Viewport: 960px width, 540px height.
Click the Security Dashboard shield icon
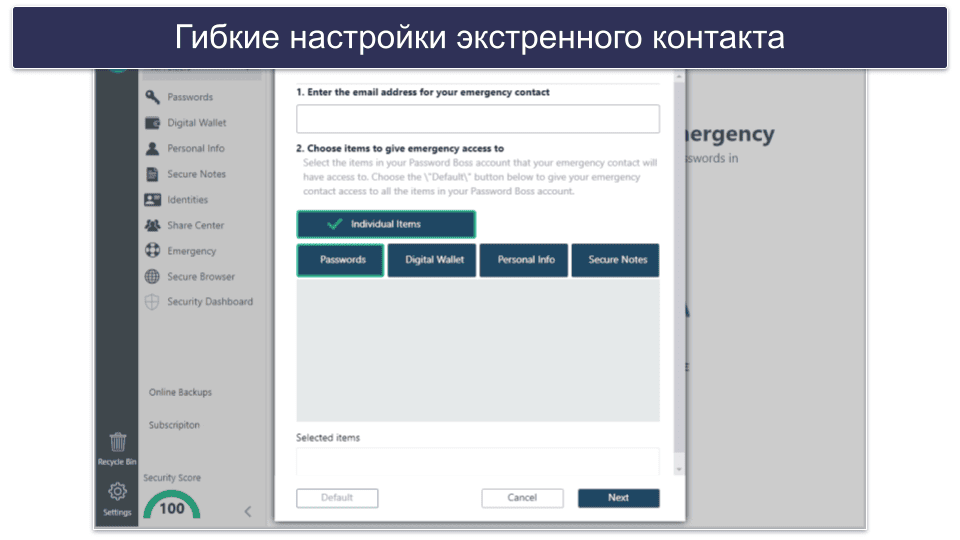[152, 302]
